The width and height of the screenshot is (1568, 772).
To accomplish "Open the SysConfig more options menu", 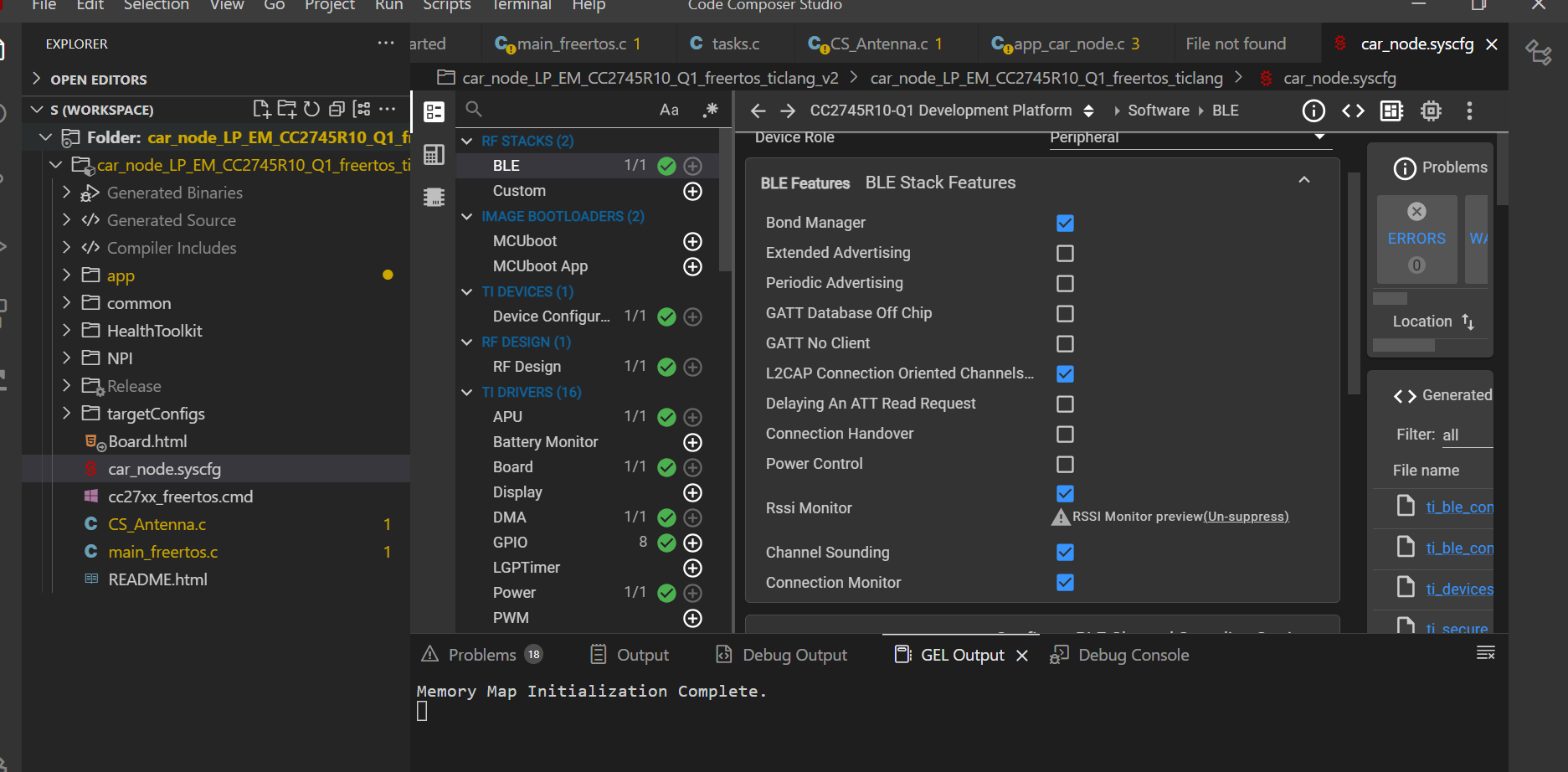I will pos(1469,111).
